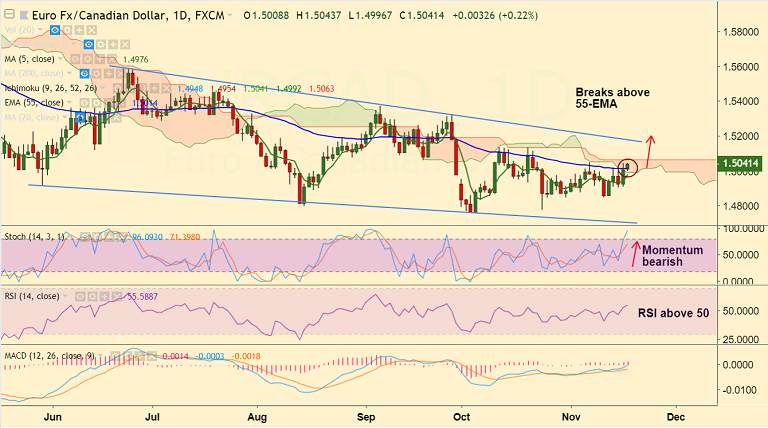Click the flag icon beside Euro Fx title
Viewport: 768px width, 428px height.
(x=24, y=15)
